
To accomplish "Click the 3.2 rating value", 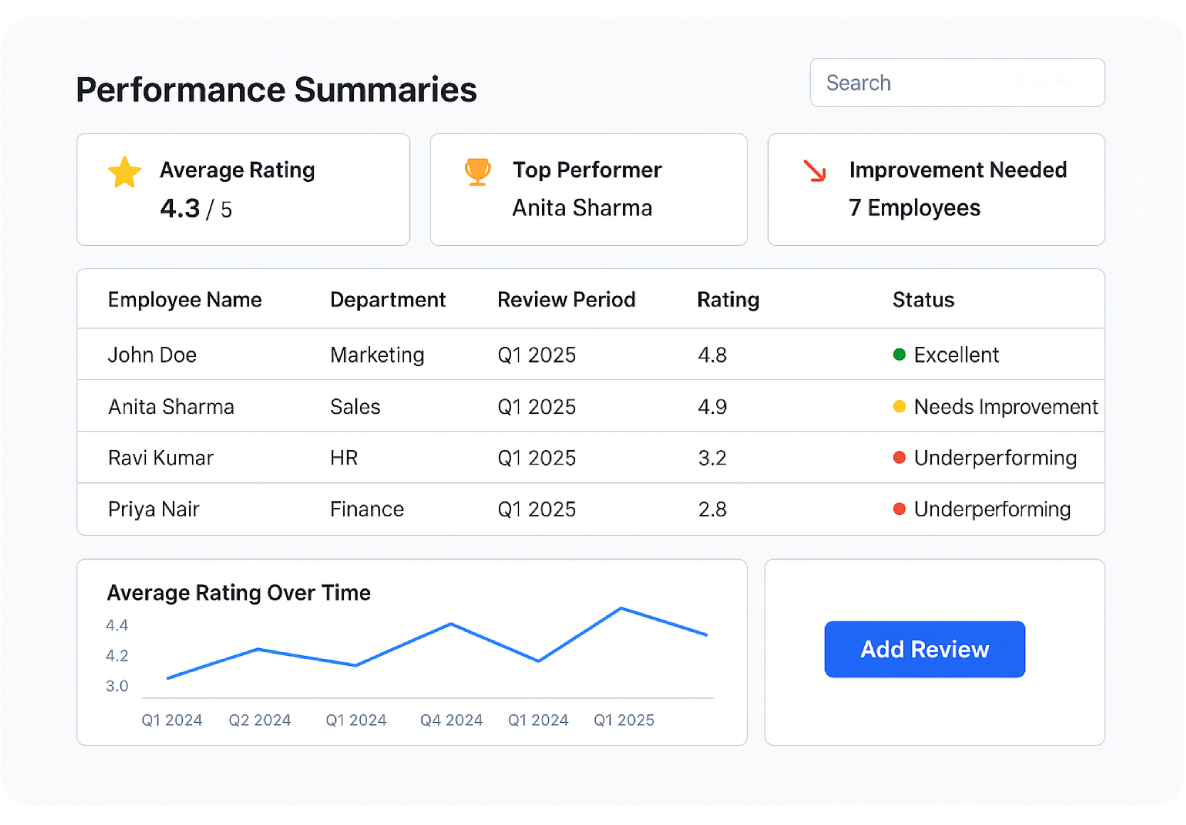I will [712, 458].
